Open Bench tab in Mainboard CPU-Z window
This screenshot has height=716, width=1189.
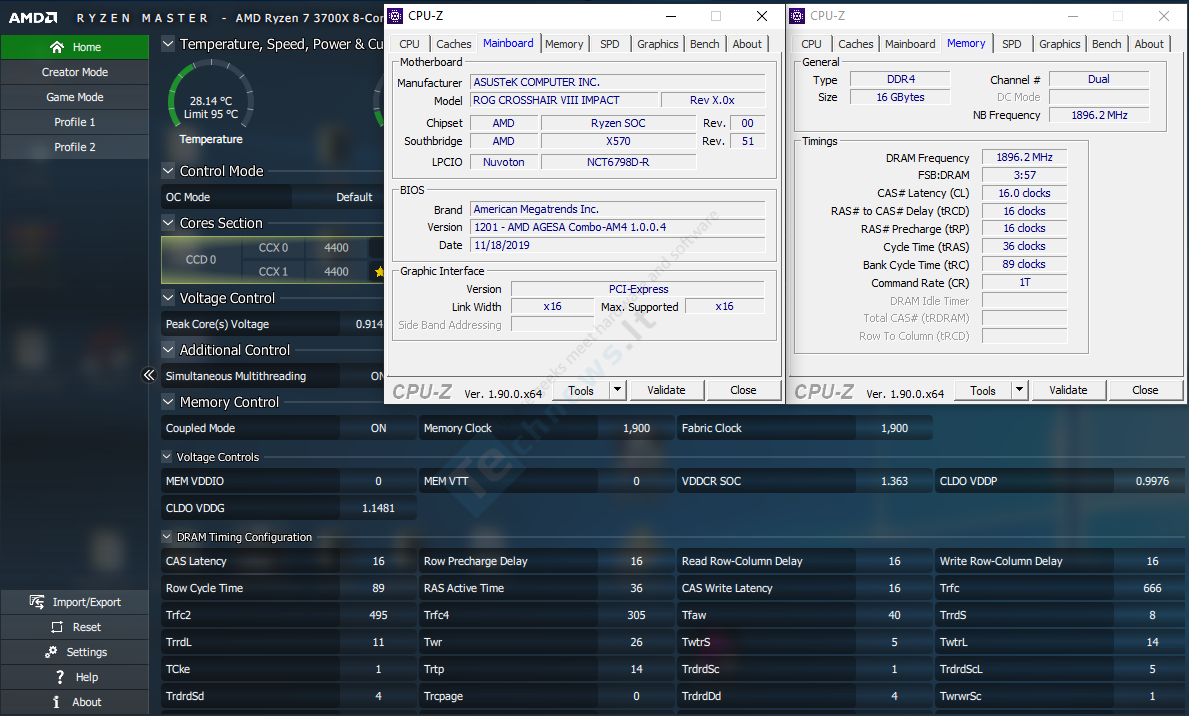point(704,44)
